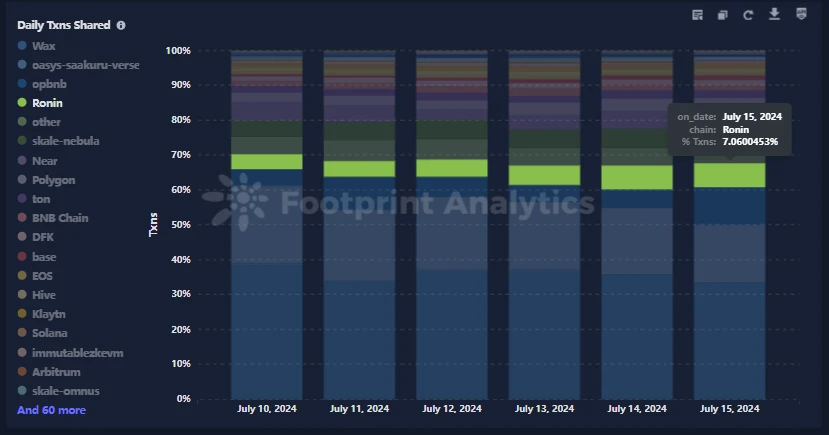Expand legend via "And 60 more"

pos(51,410)
